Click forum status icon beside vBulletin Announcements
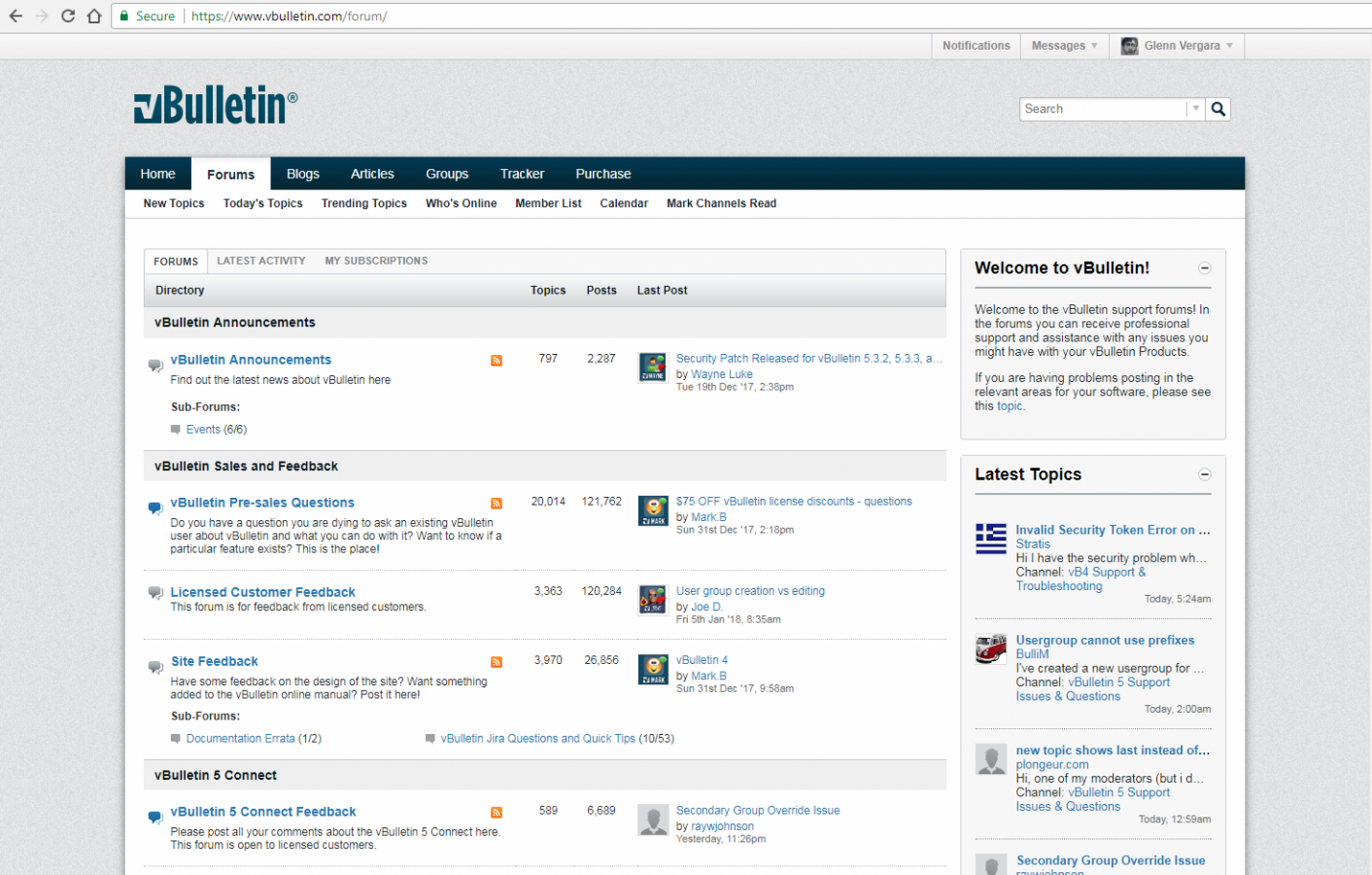This screenshot has height=875, width=1372. point(155,366)
